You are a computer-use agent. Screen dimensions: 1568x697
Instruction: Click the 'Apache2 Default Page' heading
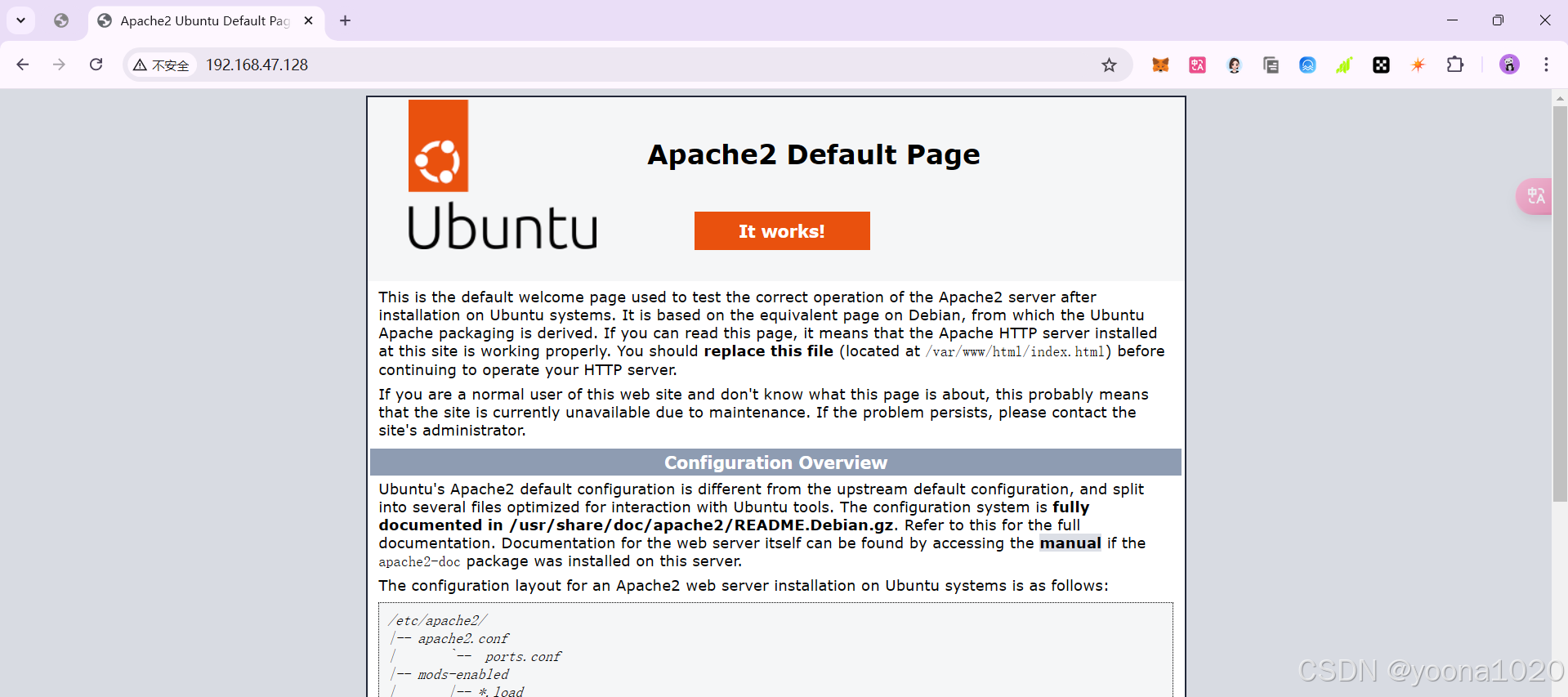pyautogui.click(x=814, y=154)
